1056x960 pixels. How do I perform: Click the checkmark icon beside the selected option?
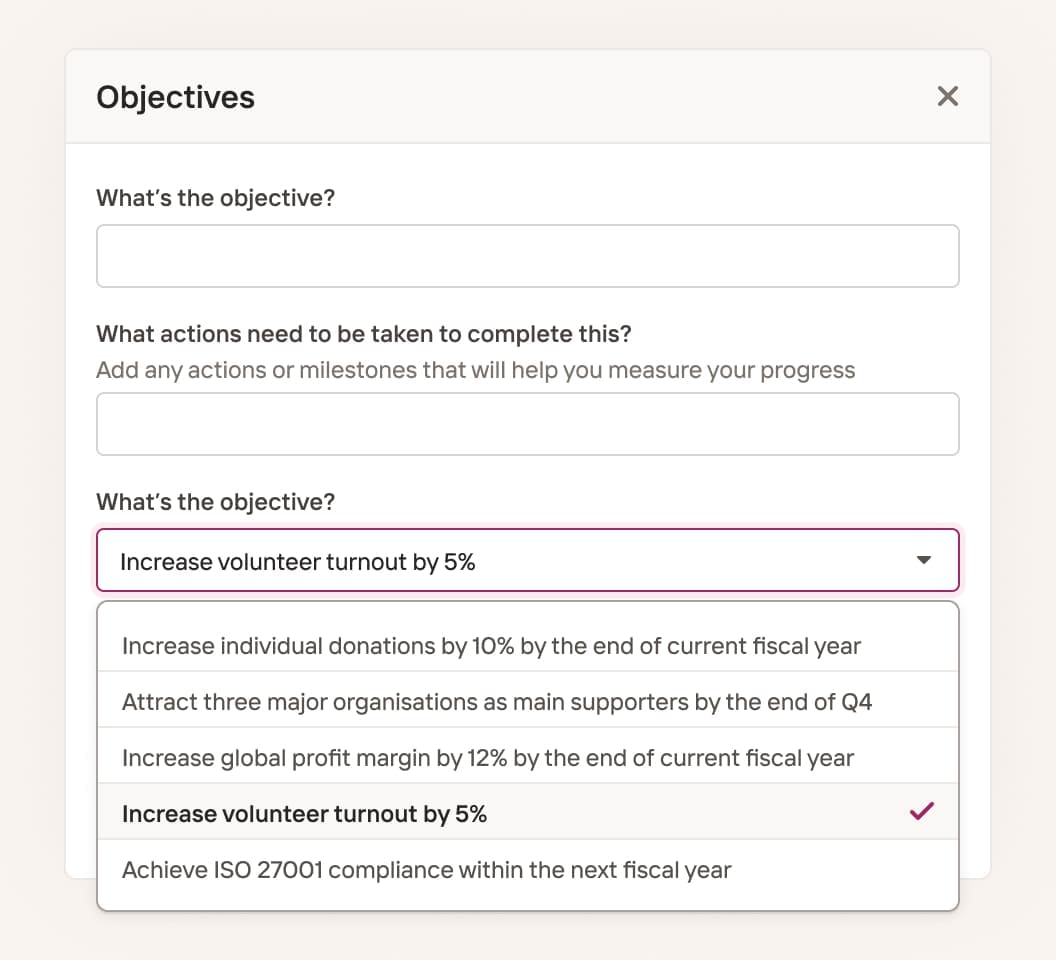tap(921, 811)
